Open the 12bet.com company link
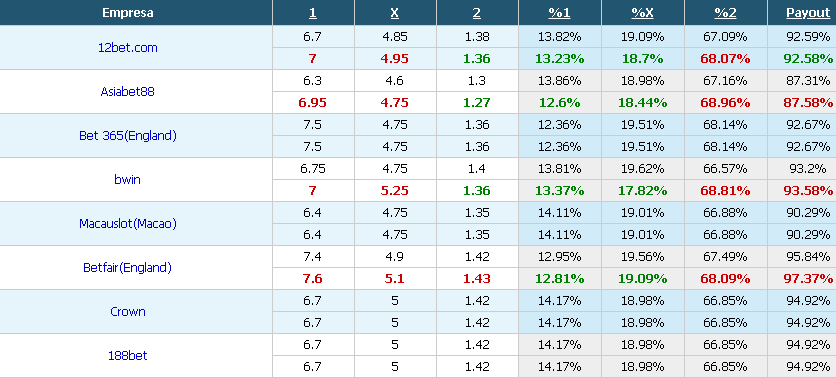This screenshot has height=378, width=836. pos(127,47)
